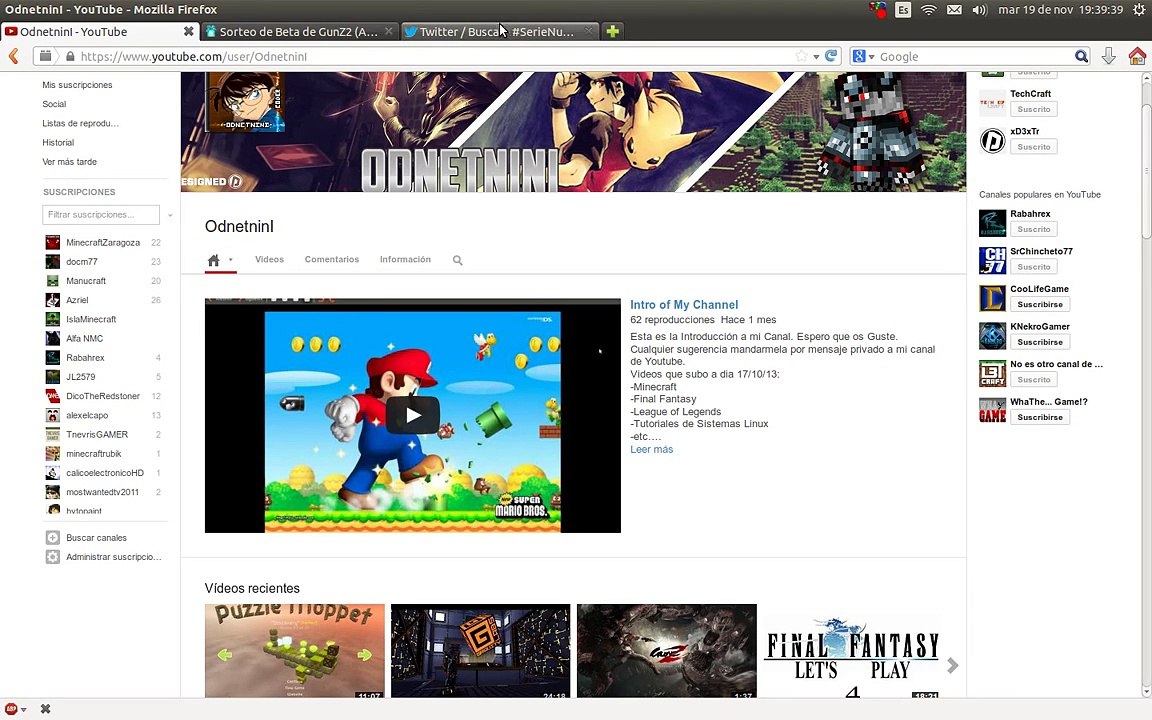
Task: Open the Información channel tab
Action: point(405,259)
